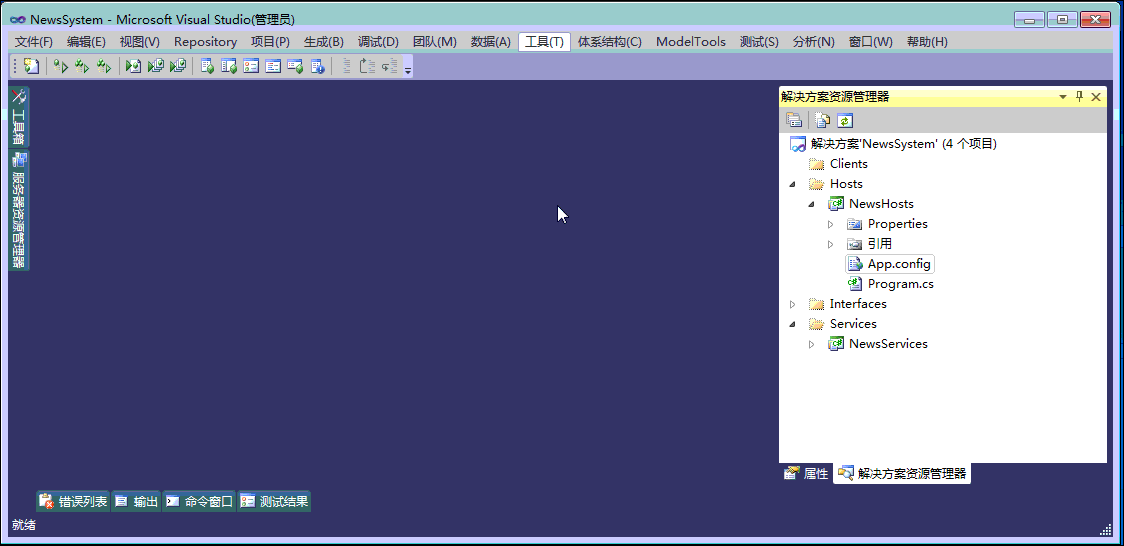Open the 解决方案资源管理器 window position dropdown arrow
Image resolution: width=1124 pixels, height=546 pixels.
point(1062,97)
